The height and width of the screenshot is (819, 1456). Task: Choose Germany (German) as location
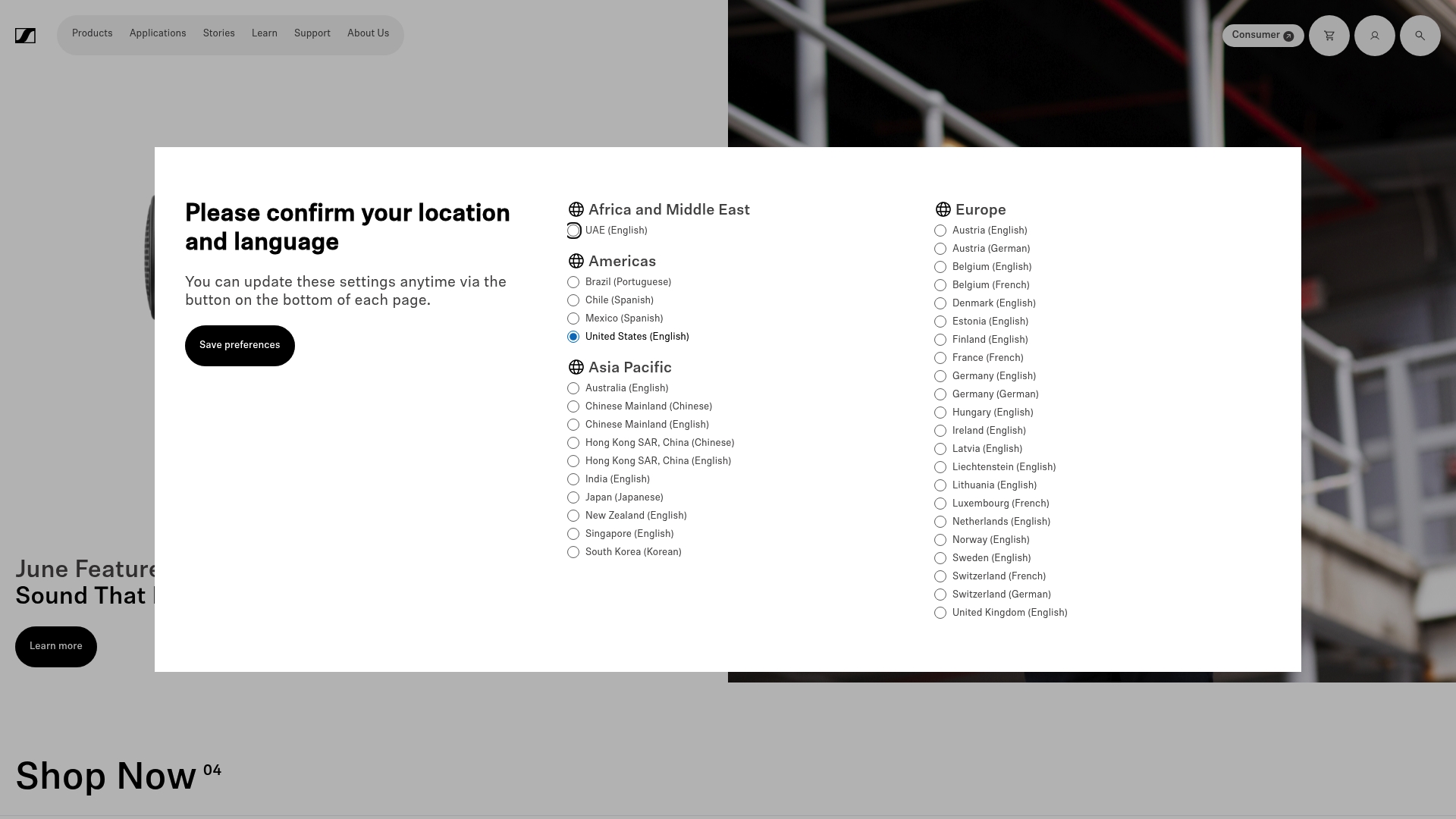(x=940, y=394)
